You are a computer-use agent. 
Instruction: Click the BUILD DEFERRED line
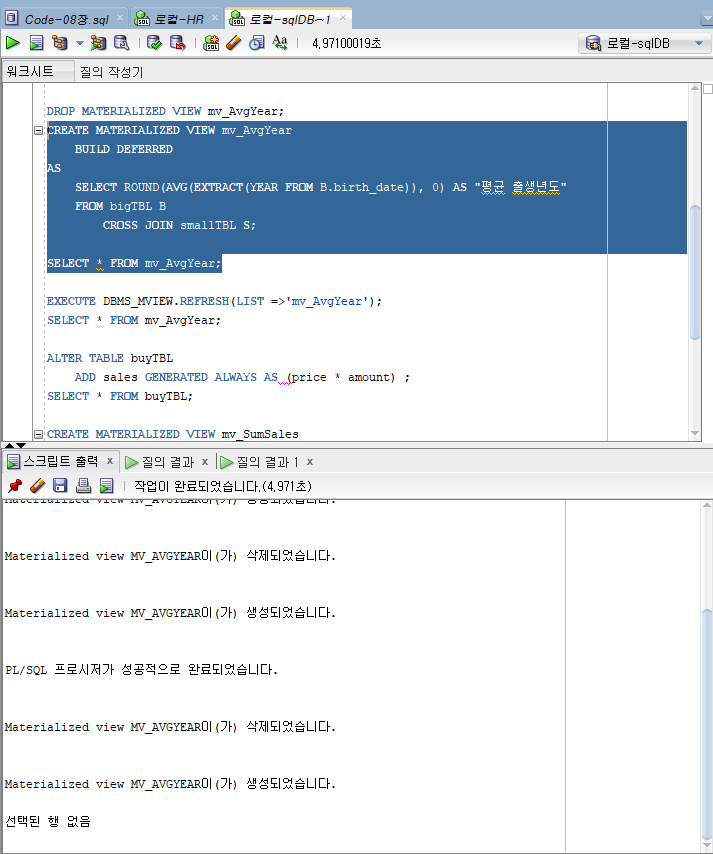[x=124, y=149]
